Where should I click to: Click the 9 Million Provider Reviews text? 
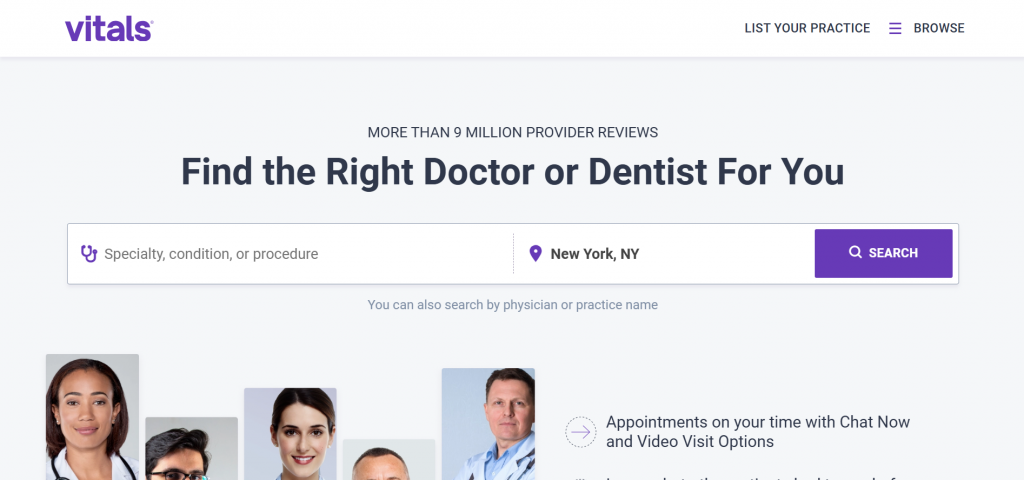(512, 132)
